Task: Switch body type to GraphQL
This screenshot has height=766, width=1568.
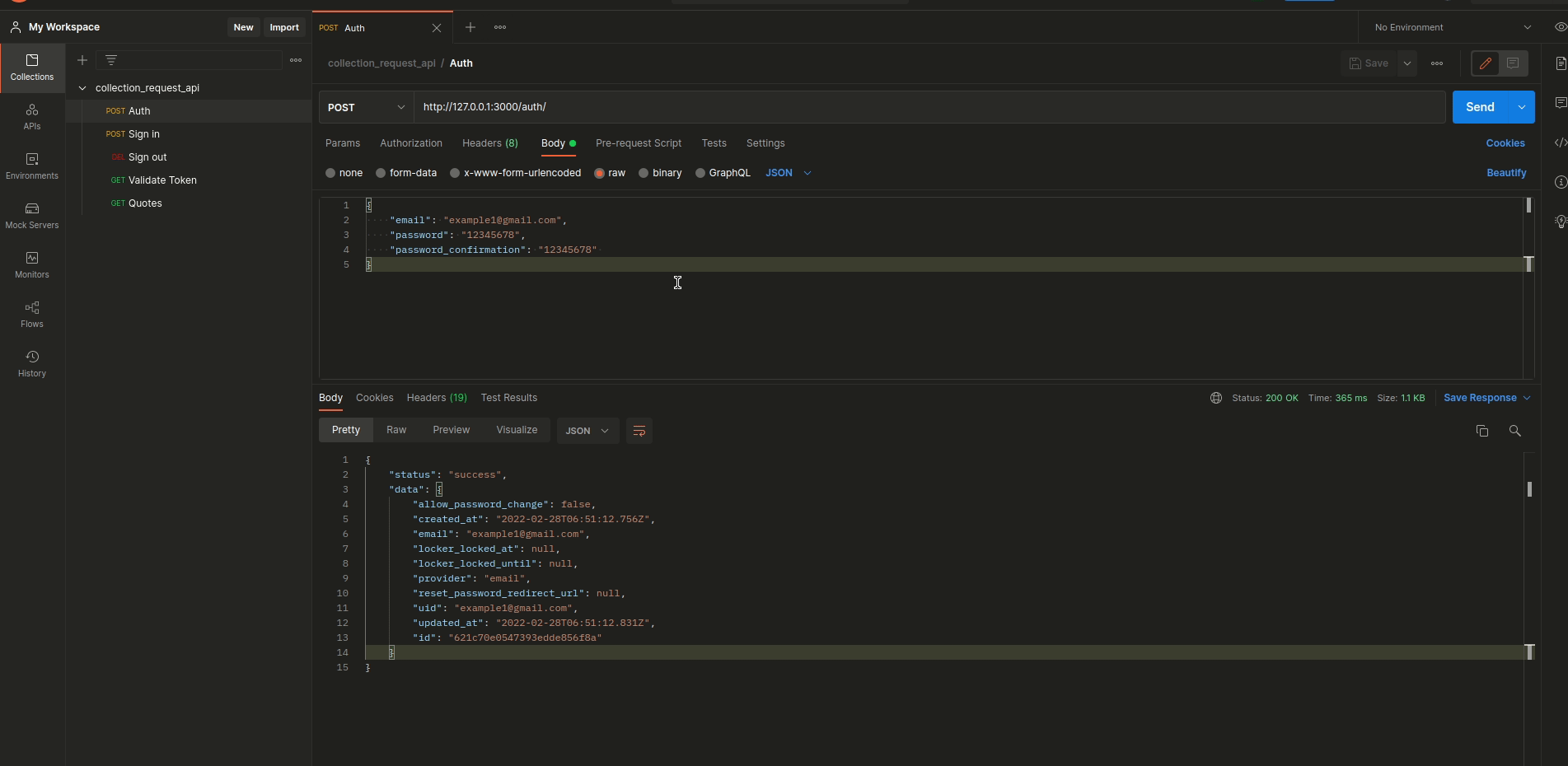Action: pyautogui.click(x=723, y=173)
